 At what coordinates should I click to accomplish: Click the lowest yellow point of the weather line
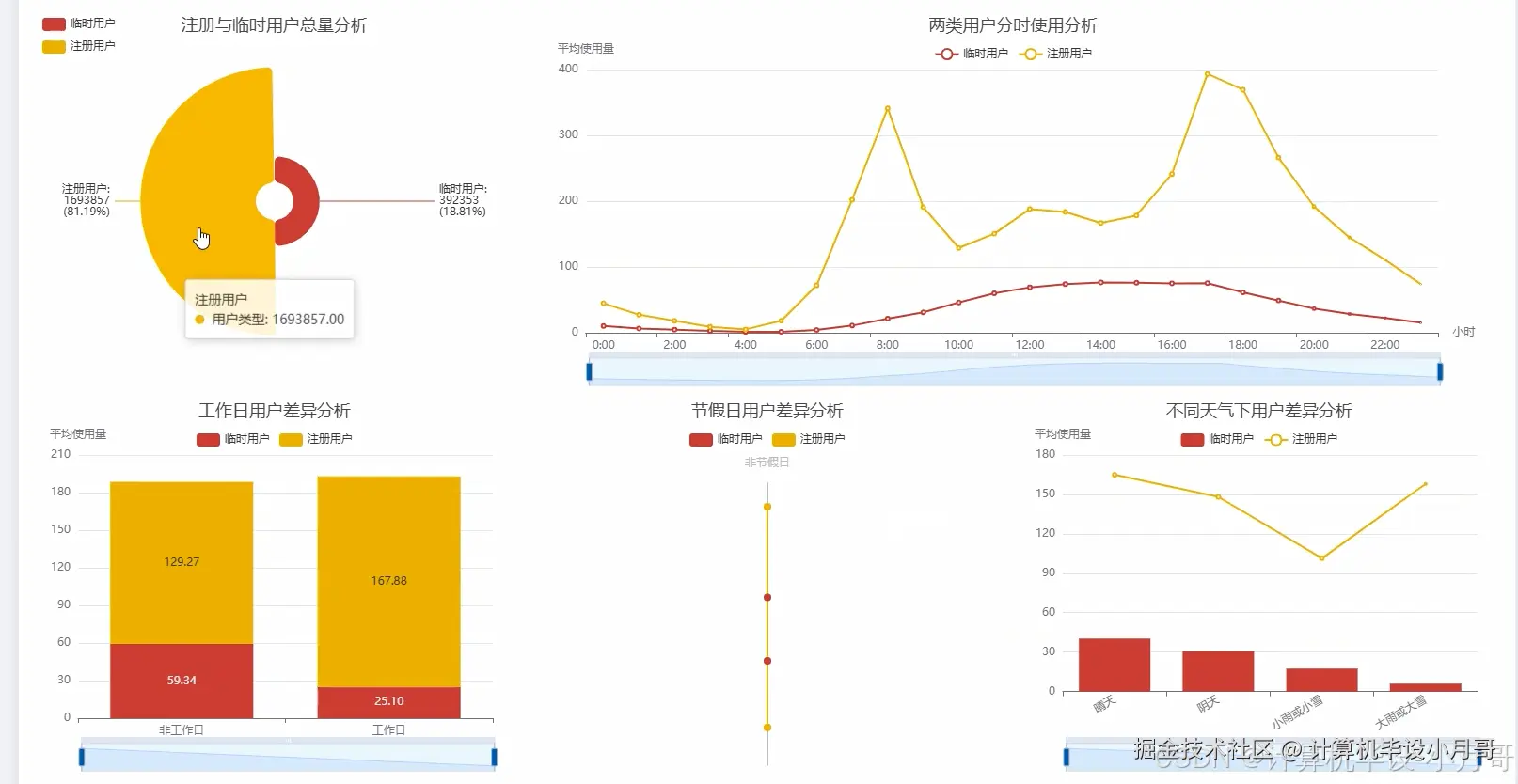point(1322,558)
